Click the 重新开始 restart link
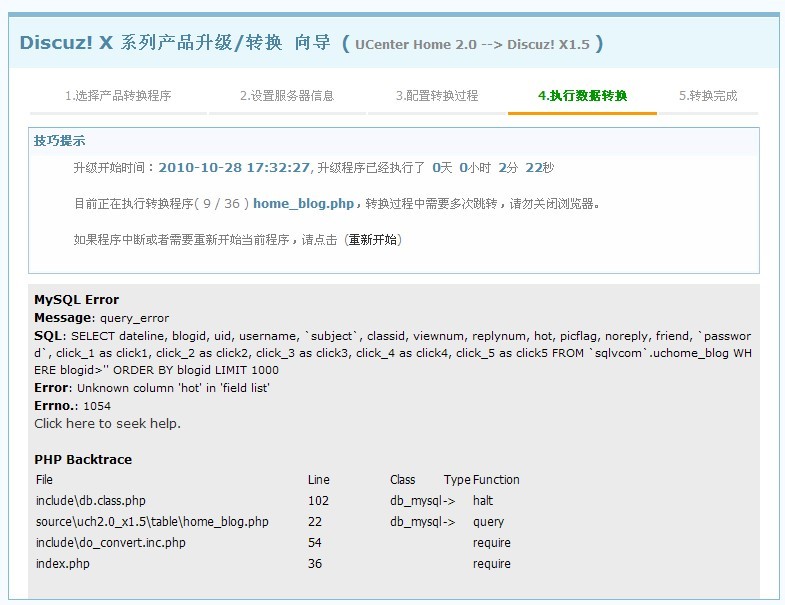 click(372, 240)
